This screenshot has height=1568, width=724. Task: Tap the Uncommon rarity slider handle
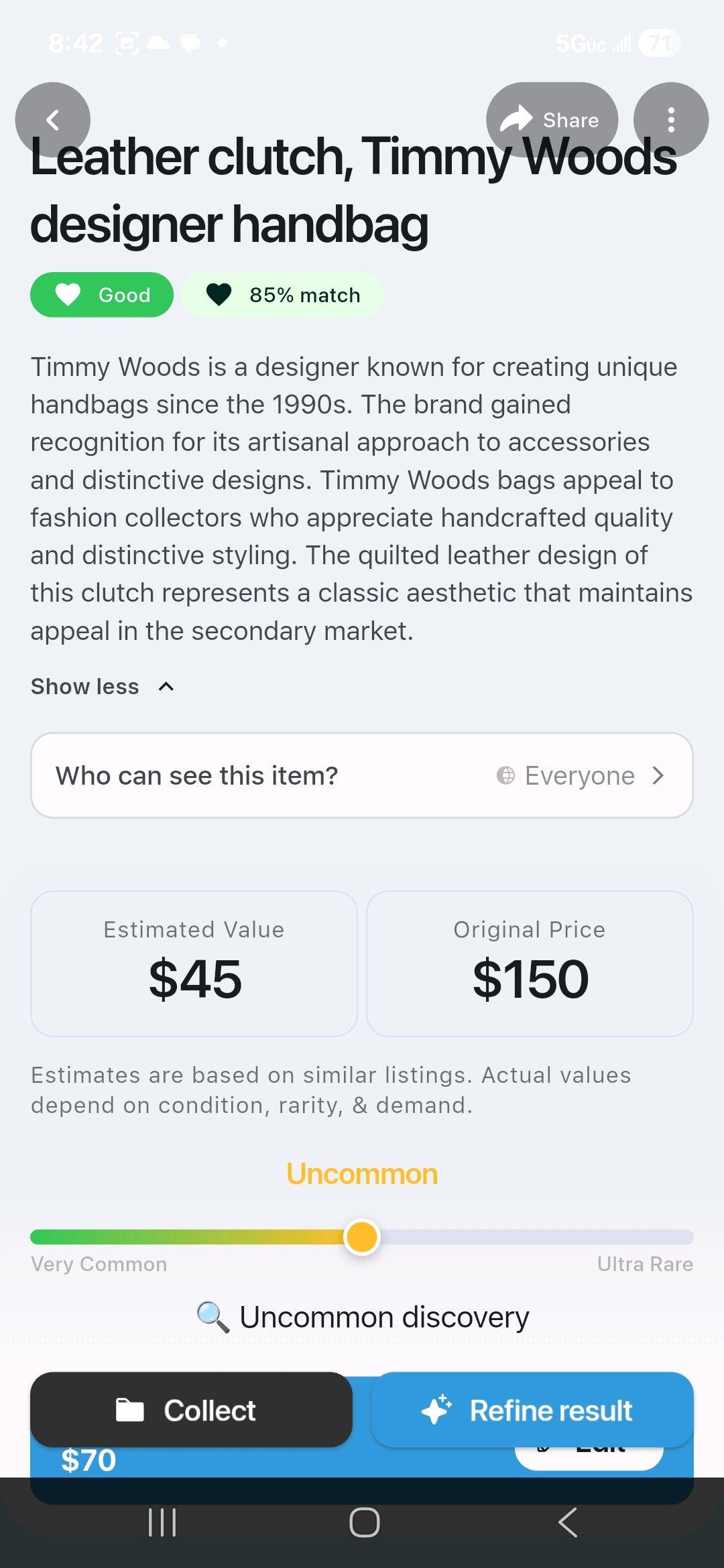(x=362, y=1237)
